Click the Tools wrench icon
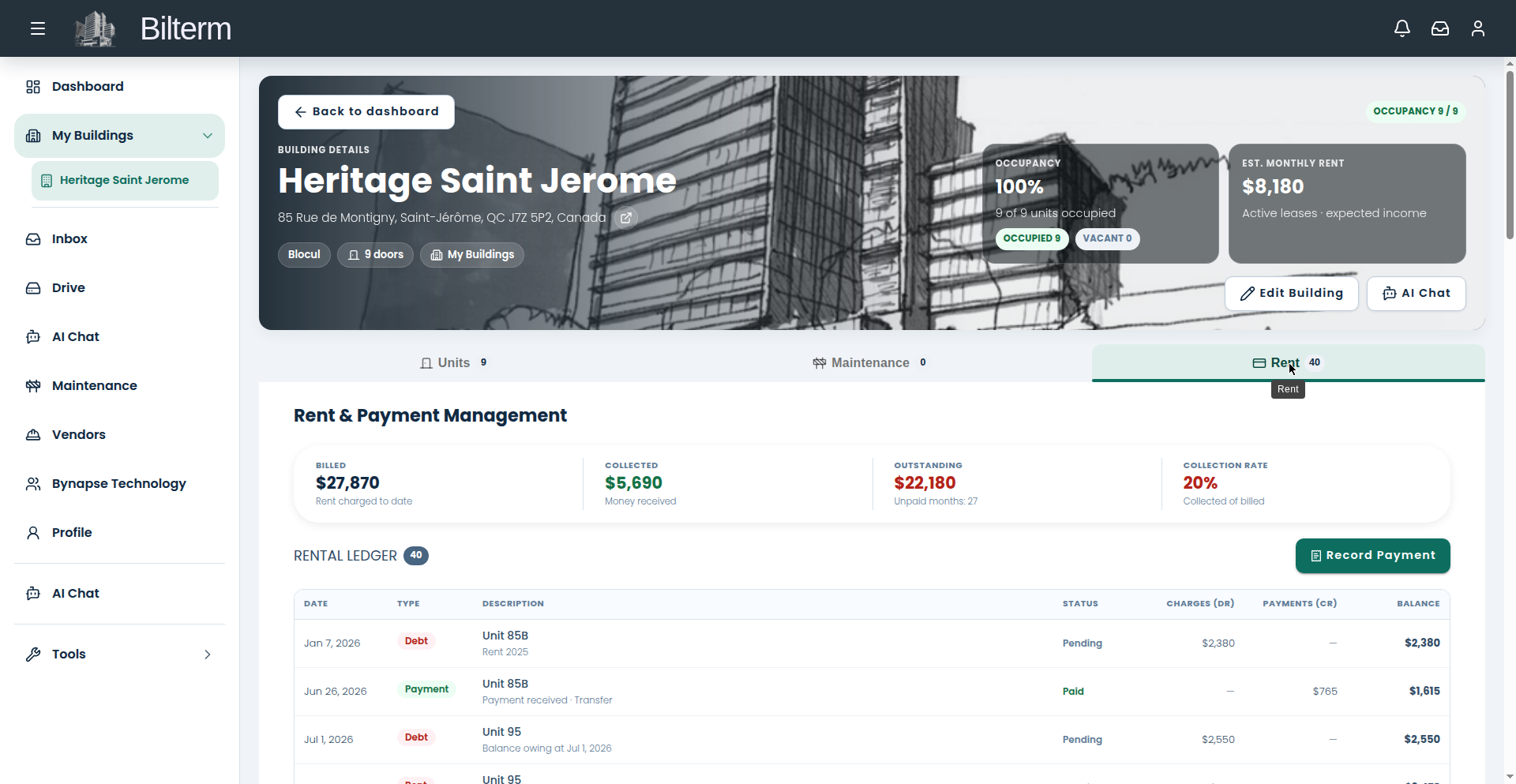The image size is (1516, 784). (x=33, y=655)
